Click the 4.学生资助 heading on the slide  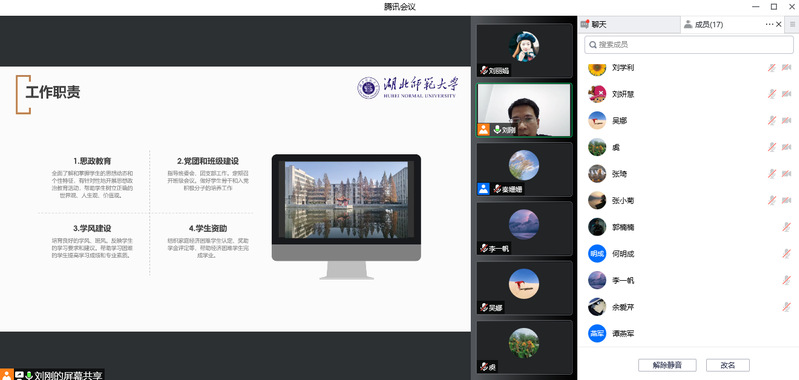207,228
